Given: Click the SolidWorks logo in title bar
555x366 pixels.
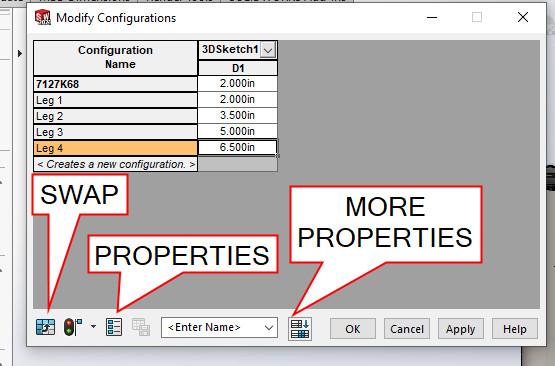Looking at the screenshot, I should (x=43, y=17).
